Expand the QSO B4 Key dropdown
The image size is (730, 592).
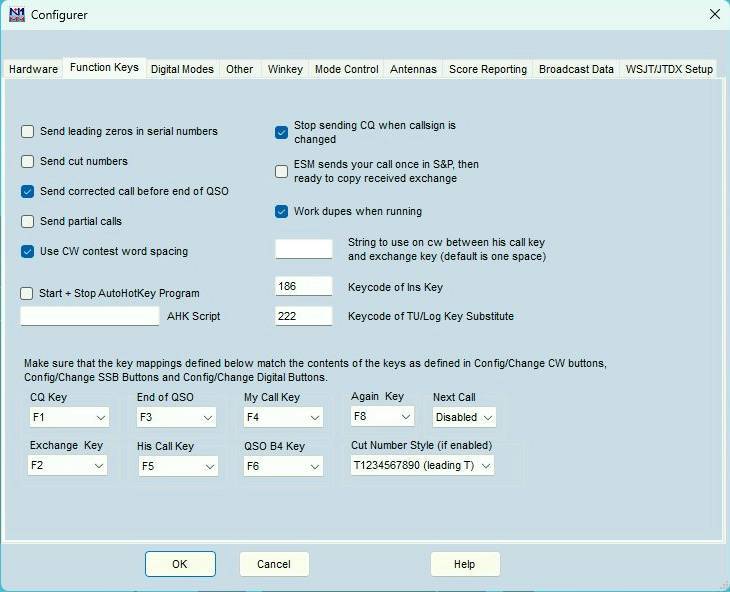coord(283,466)
